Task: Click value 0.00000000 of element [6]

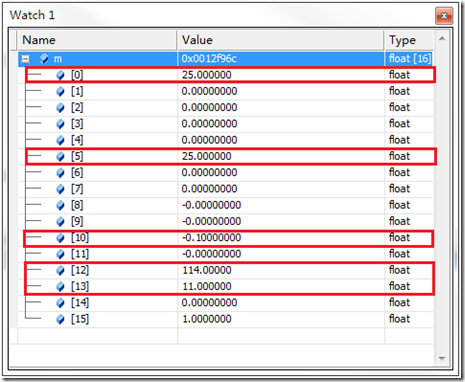Action: [x=209, y=173]
